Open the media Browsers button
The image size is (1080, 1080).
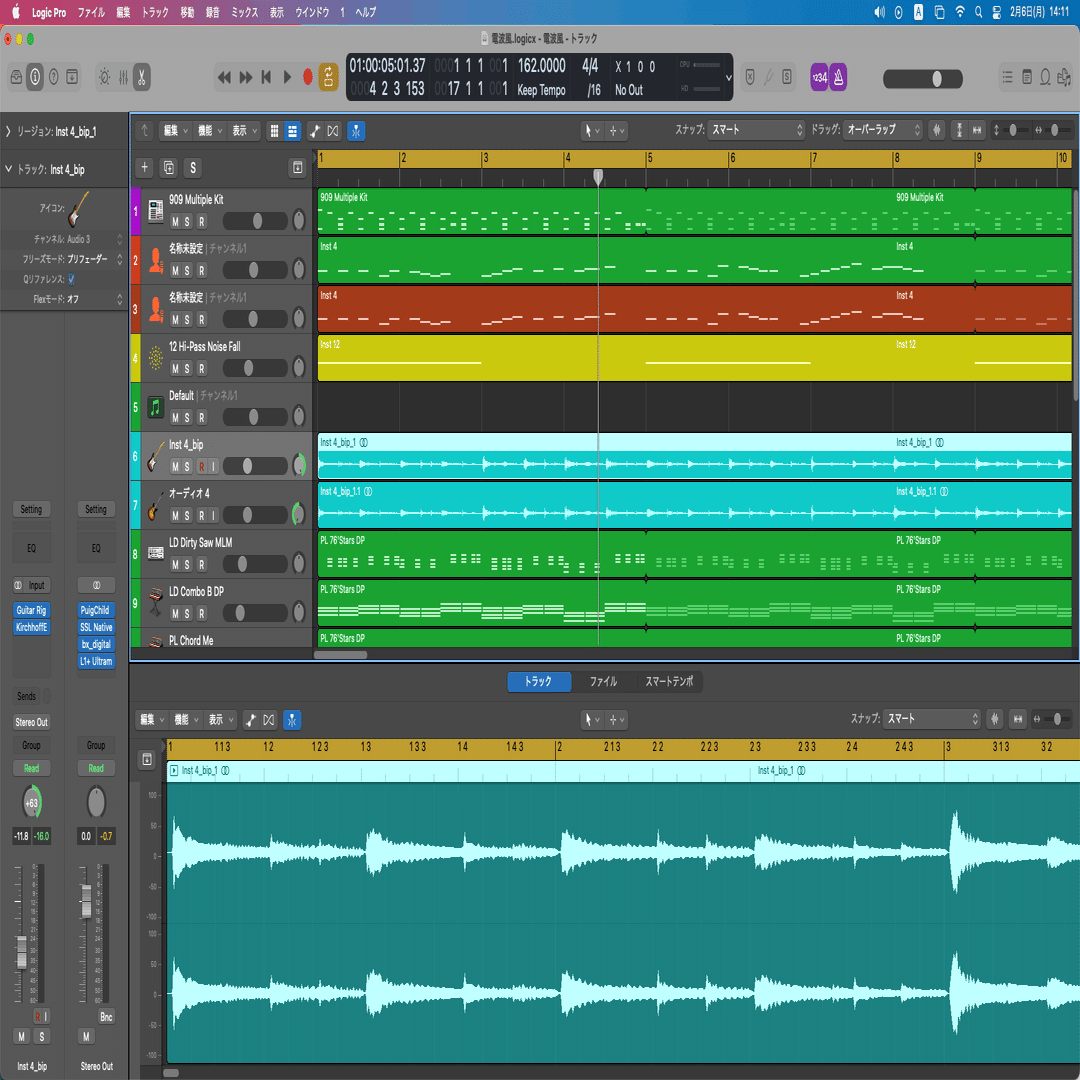click(x=1064, y=77)
